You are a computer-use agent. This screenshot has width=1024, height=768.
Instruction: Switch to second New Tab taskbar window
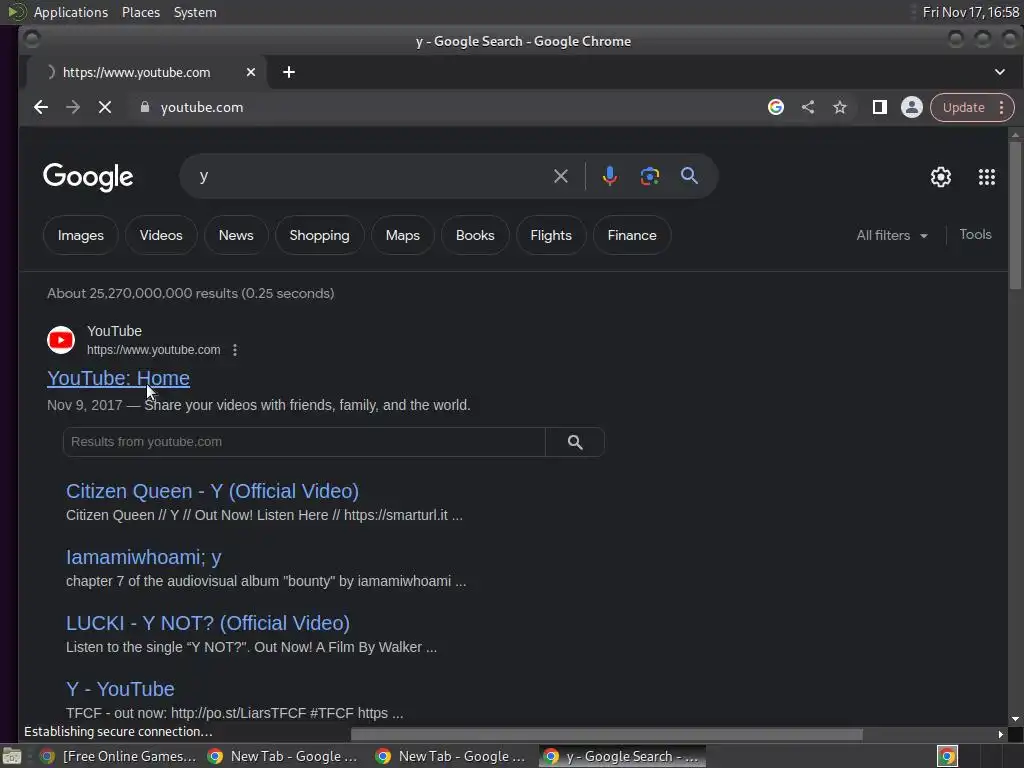pos(451,756)
